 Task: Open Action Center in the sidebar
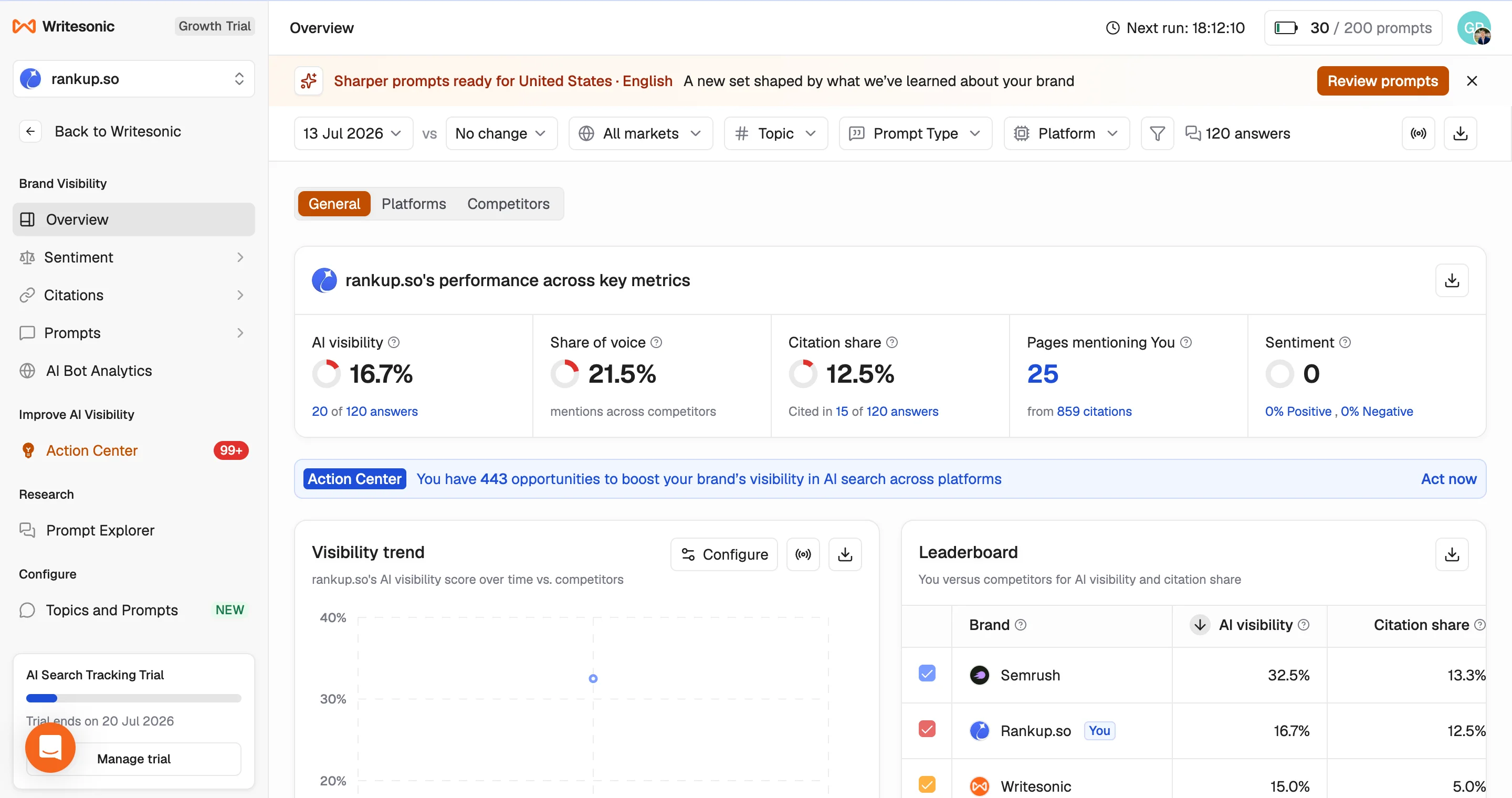pyautogui.click(x=134, y=450)
